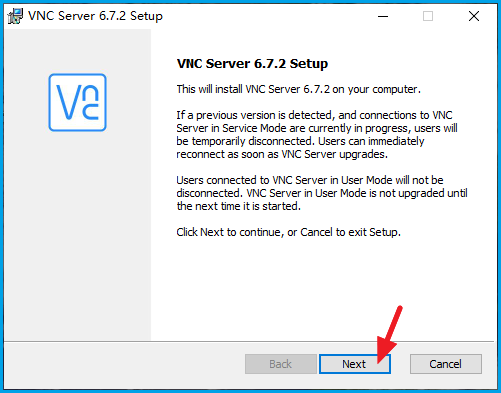This screenshot has width=501, height=393.
Task: Cancel the VNC Server installation
Action: [x=446, y=364]
